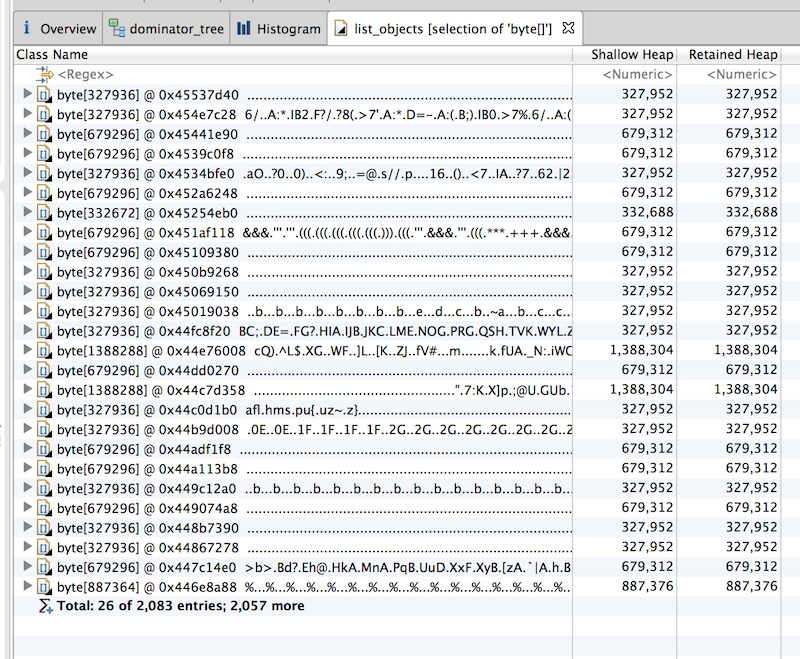The width and height of the screenshot is (800, 659).
Task: Expand byte[332672] @ 0x45254eb0 row
Action: click(x=28, y=212)
